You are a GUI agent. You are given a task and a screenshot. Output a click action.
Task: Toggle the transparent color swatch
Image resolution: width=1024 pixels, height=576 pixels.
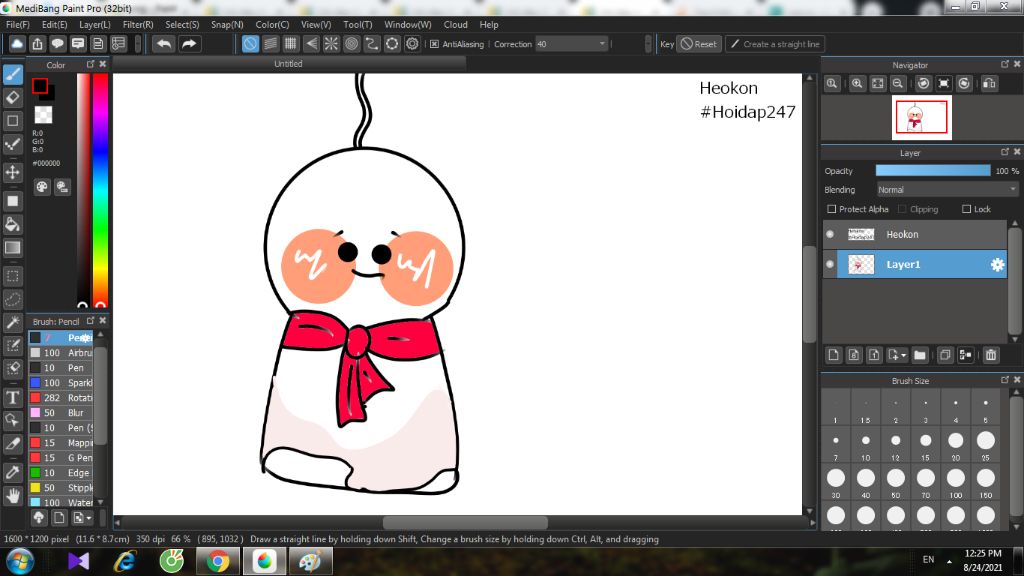43,115
